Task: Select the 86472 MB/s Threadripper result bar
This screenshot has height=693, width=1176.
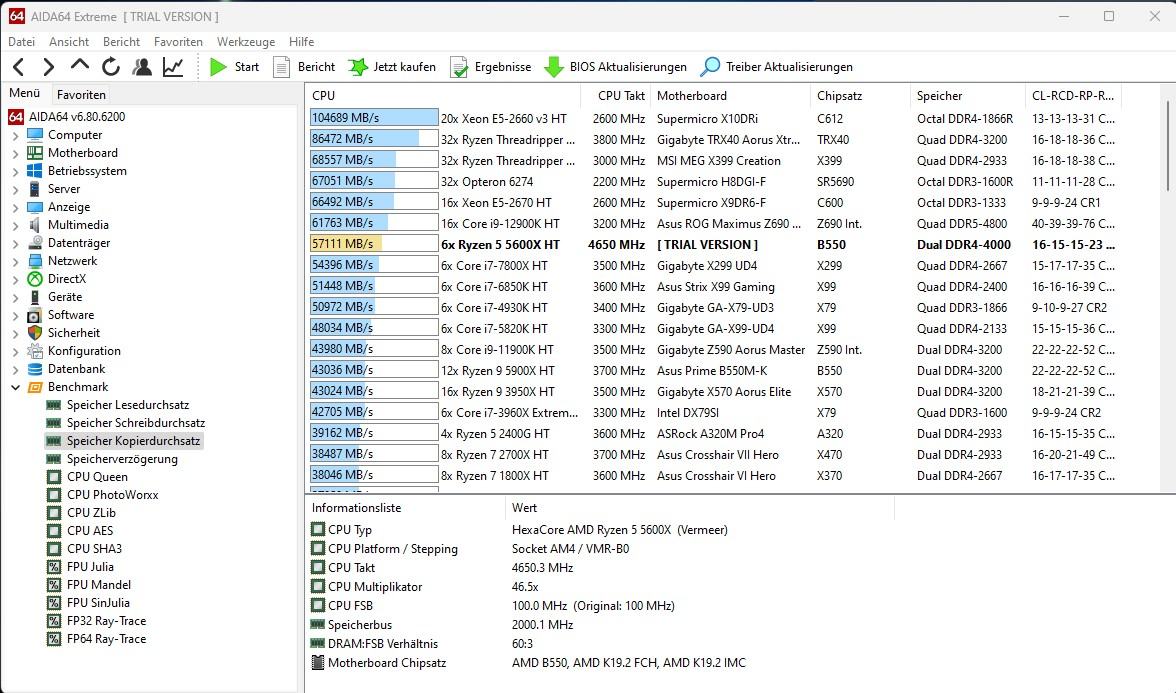Action: (x=374, y=140)
